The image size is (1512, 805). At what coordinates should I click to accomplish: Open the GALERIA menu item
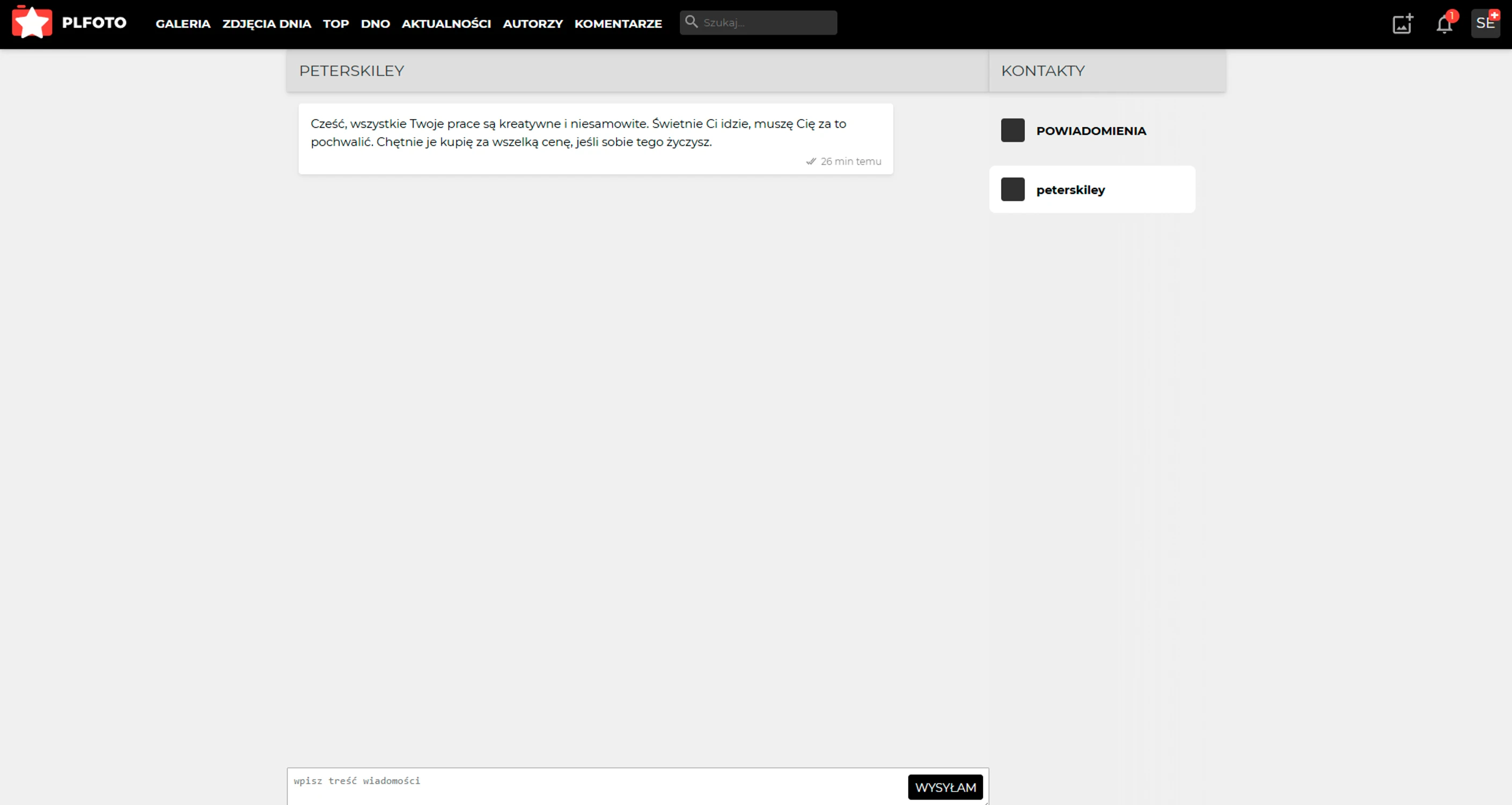pos(182,24)
